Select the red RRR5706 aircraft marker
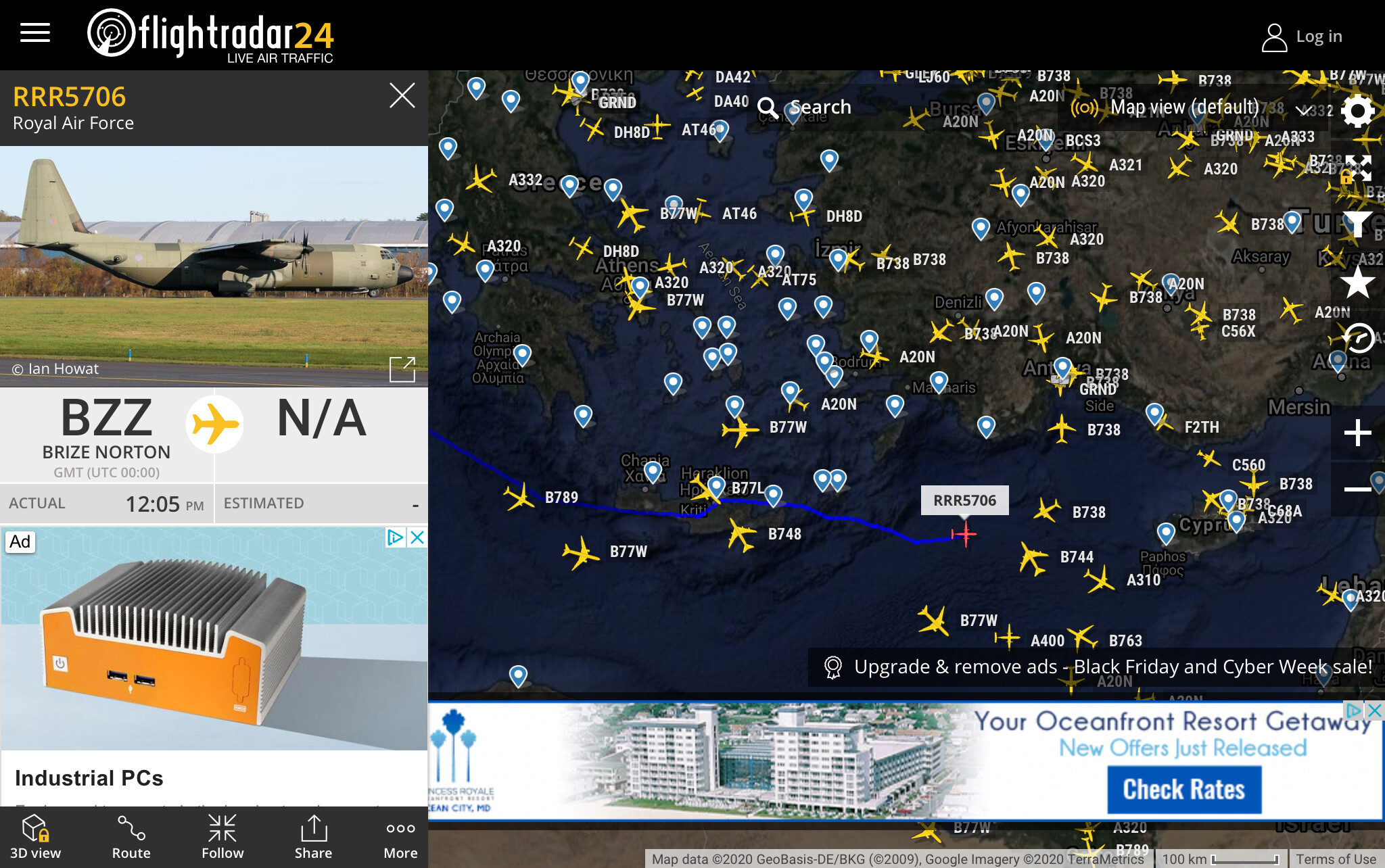This screenshot has height=868, width=1385. pyautogui.click(x=965, y=535)
